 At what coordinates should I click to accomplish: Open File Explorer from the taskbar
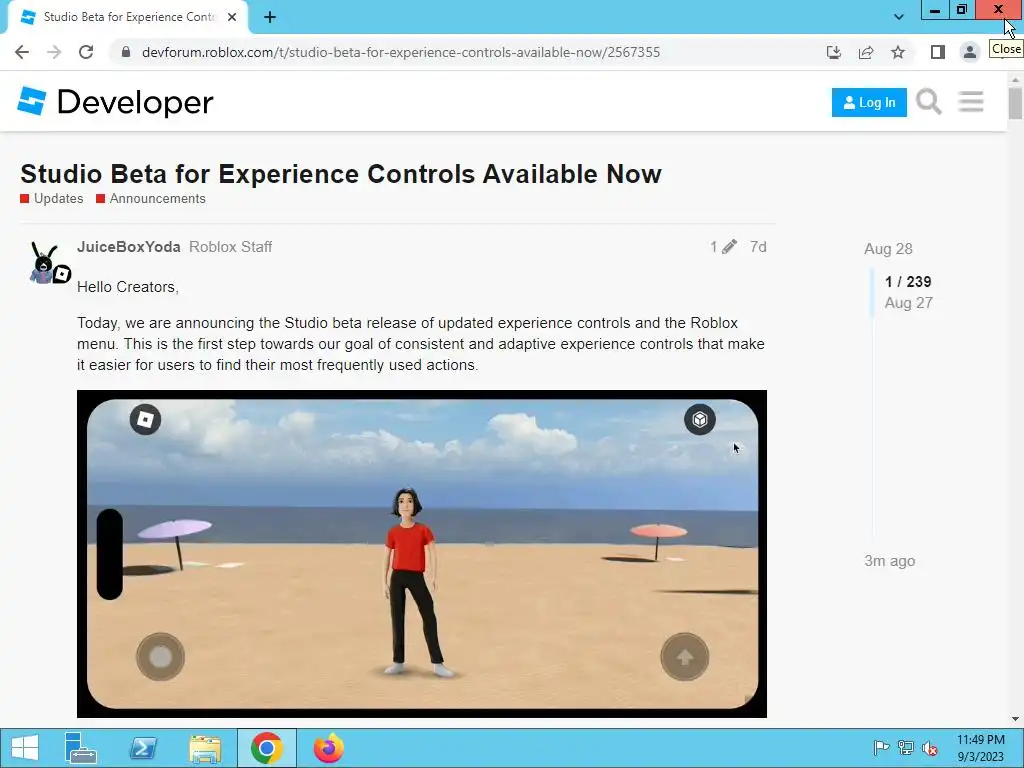coord(204,748)
